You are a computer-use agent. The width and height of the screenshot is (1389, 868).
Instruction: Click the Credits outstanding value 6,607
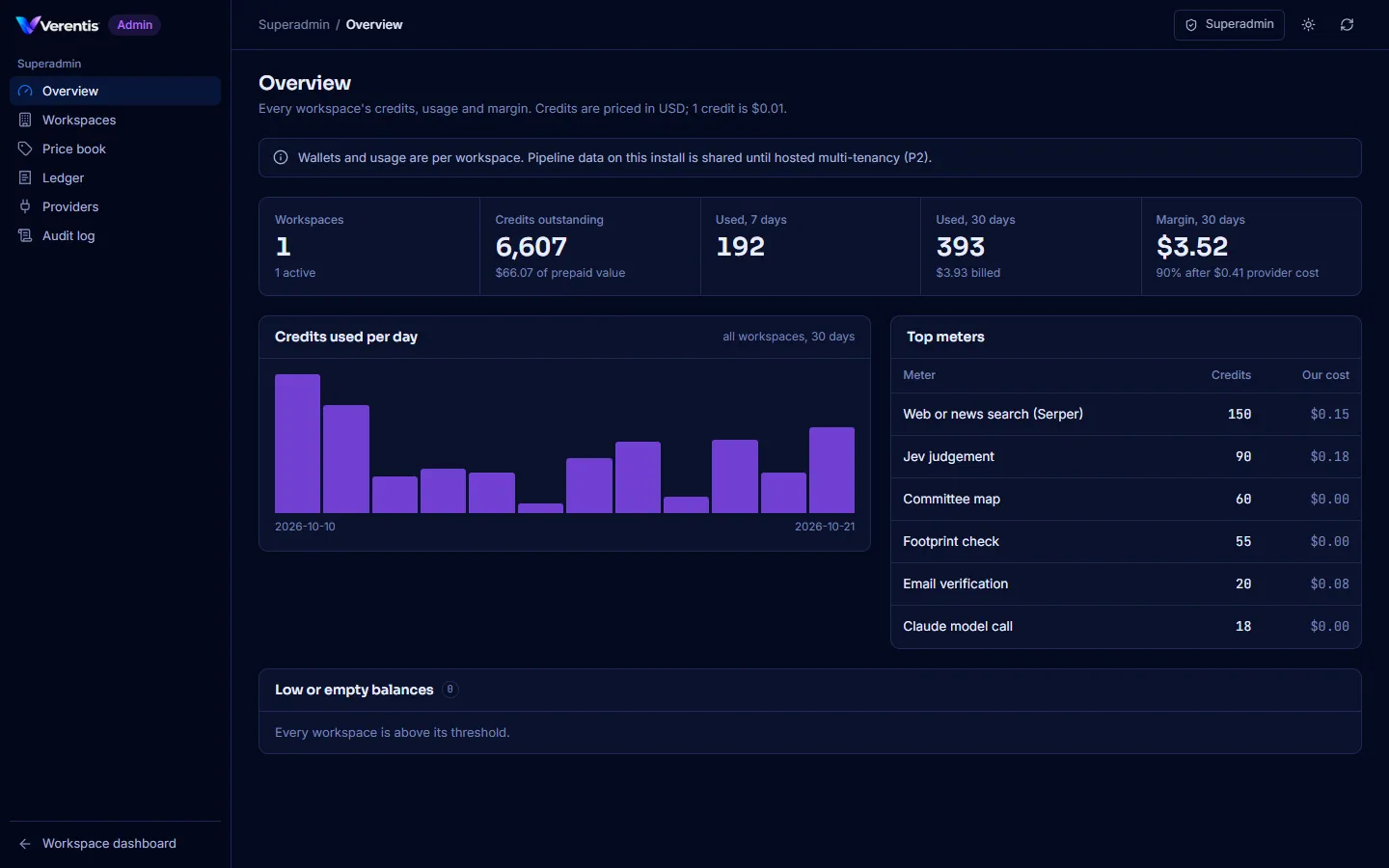click(531, 247)
